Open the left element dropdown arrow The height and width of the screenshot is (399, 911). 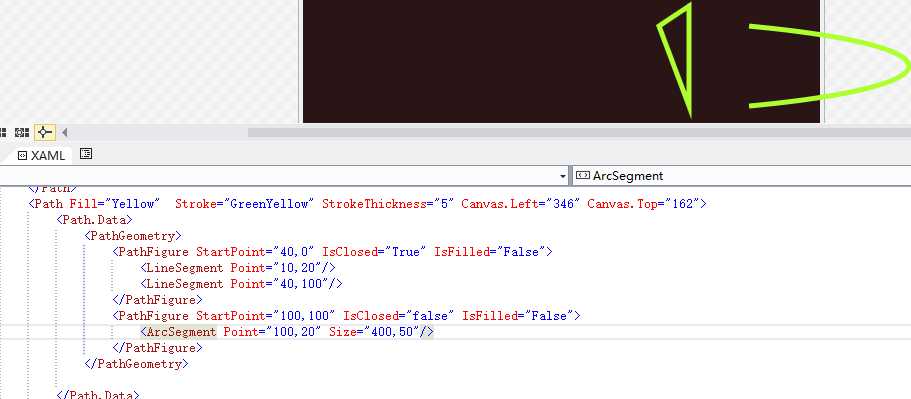[x=562, y=176]
